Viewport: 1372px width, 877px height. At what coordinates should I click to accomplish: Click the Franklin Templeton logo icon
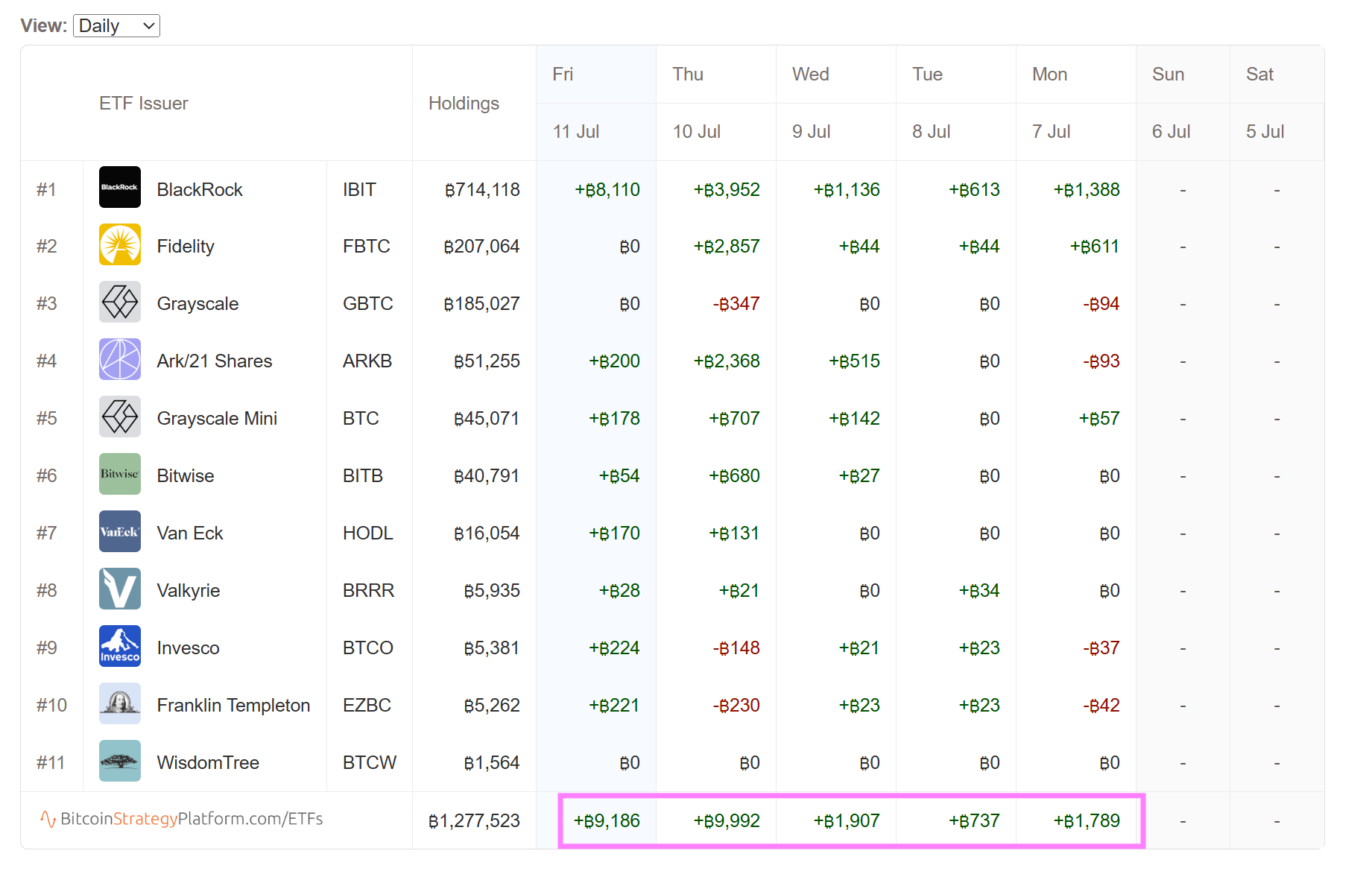119,703
